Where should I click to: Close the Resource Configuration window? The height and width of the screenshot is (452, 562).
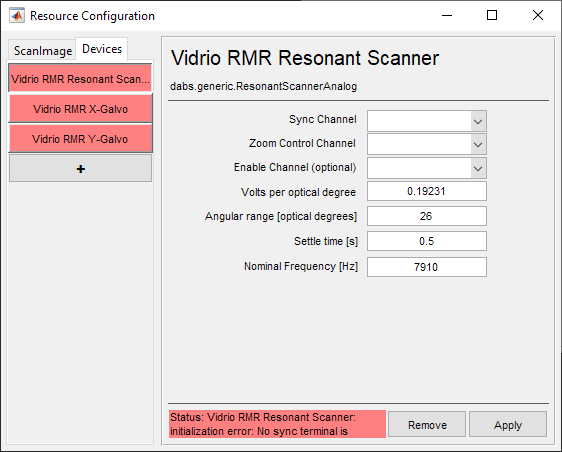[538, 15]
